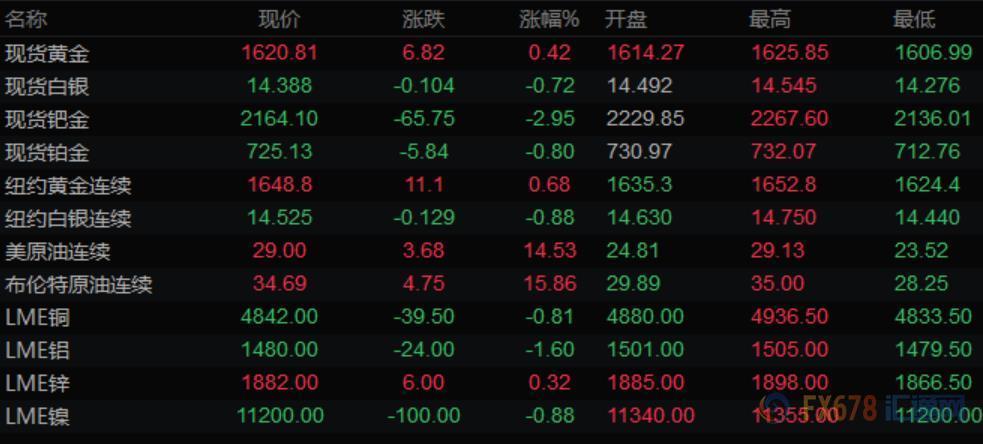Viewport: 983px width, 444px height.
Task: Select the 现货白银 instrument name
Action: tap(47, 86)
